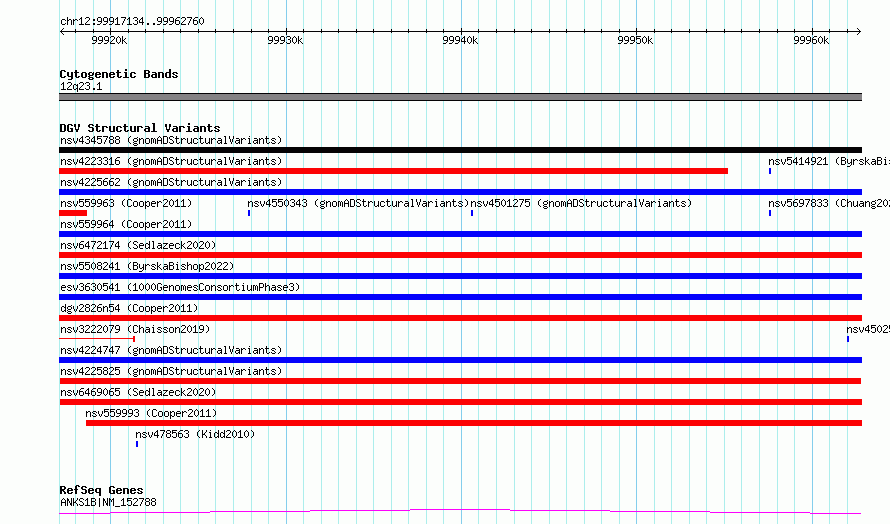890x524 pixels.
Task: Click the Cytogenetic Bands track heading
Action: pos(119,74)
